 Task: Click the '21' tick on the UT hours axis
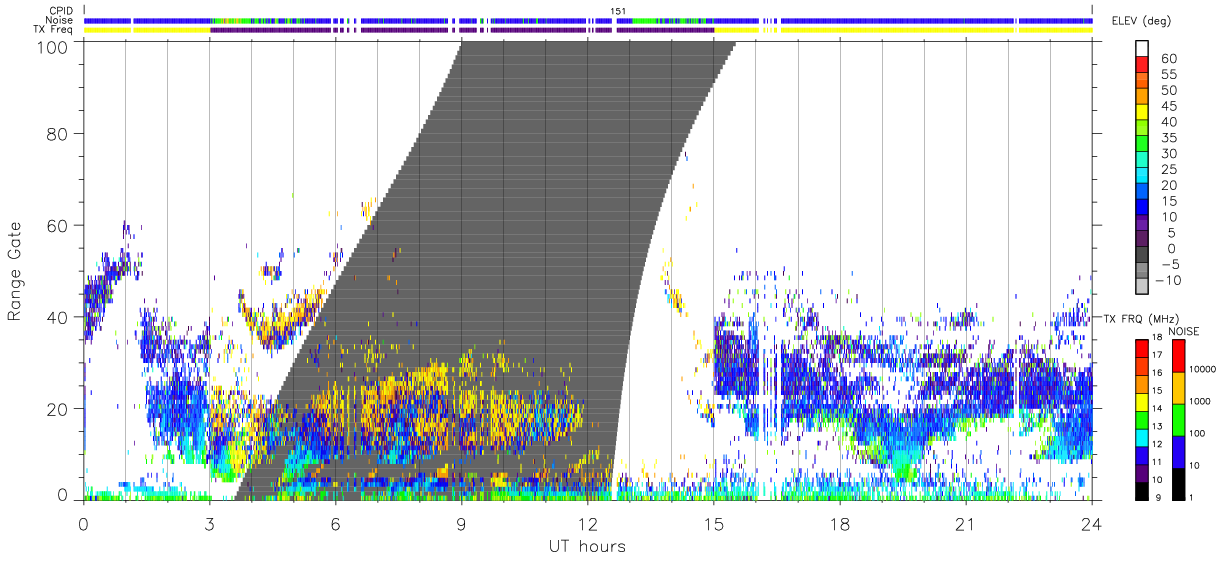coord(965,524)
